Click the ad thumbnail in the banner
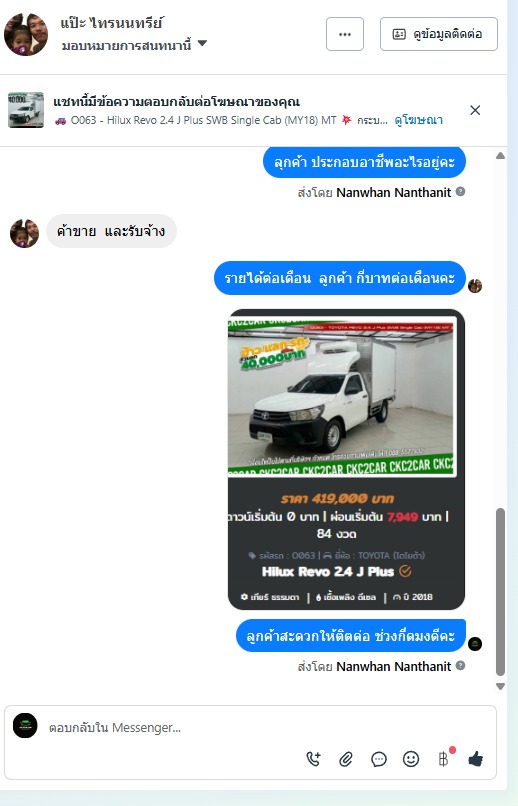This screenshot has height=806, width=518. 26,109
